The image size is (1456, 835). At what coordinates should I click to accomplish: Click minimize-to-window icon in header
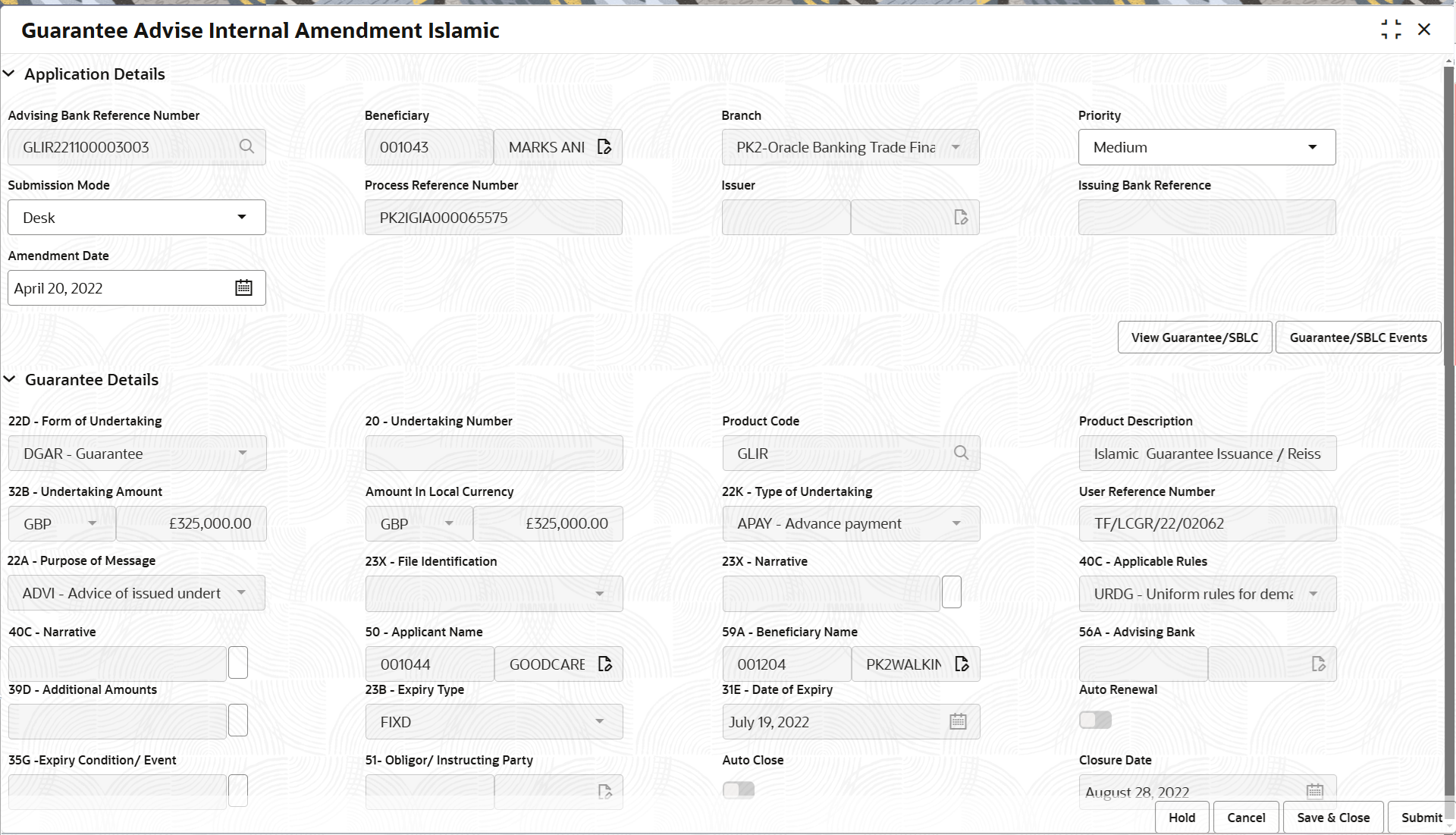pyautogui.click(x=1391, y=30)
